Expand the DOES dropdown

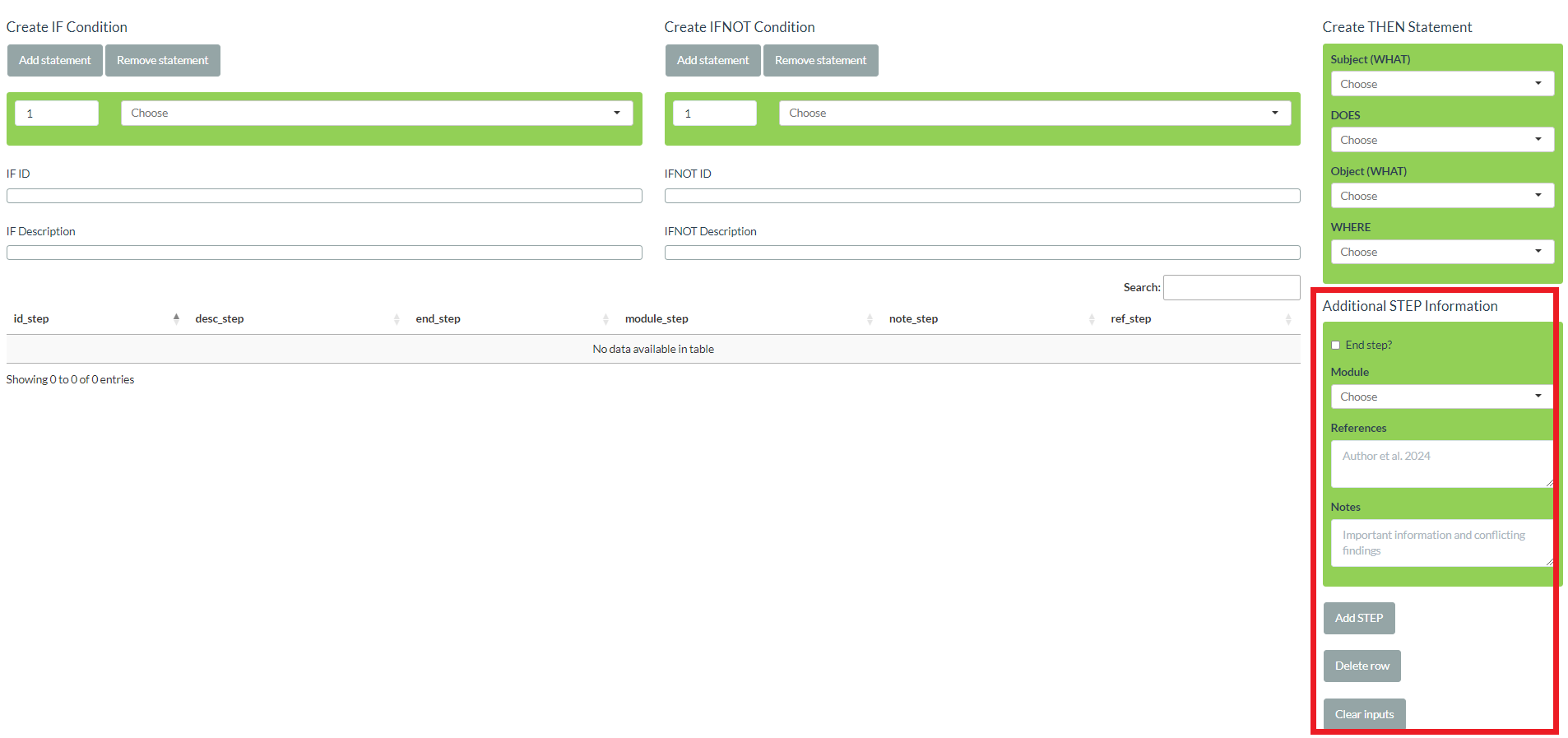point(1441,140)
